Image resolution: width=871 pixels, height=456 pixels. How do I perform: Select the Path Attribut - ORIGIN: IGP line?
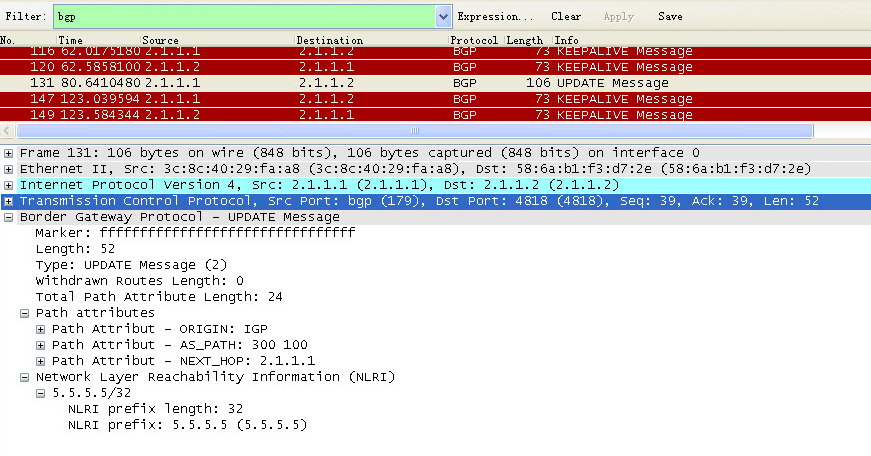click(x=159, y=329)
